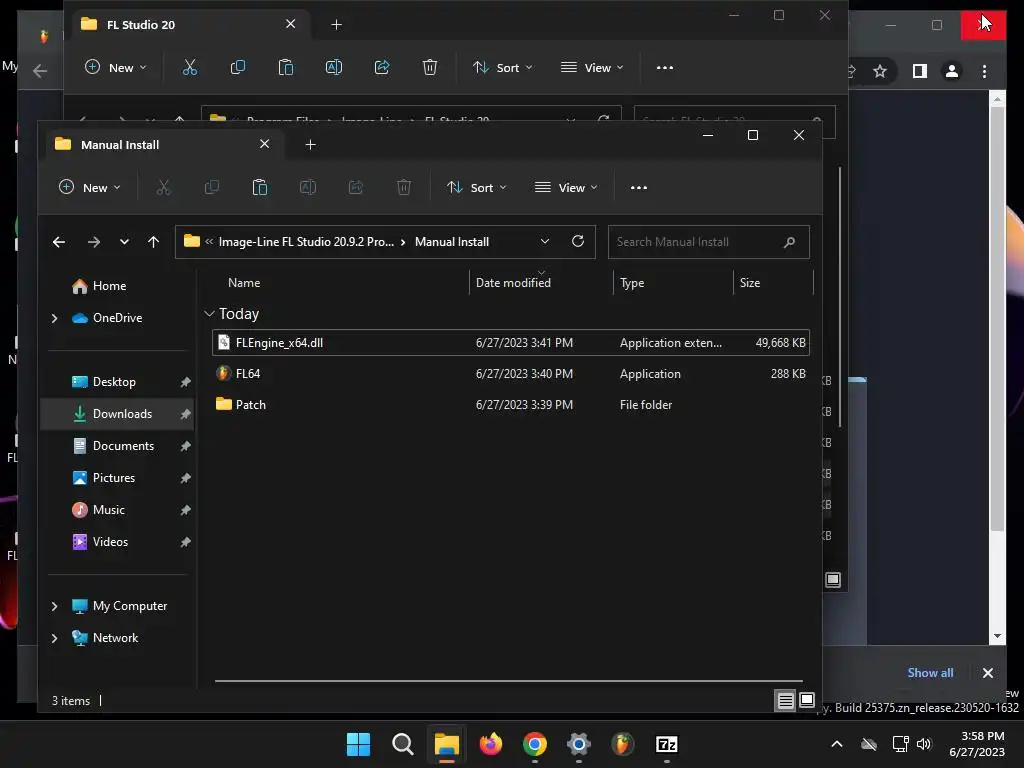Viewport: 1024px width, 768px height.
Task: Open Chrome profile icon
Action: coord(952,71)
